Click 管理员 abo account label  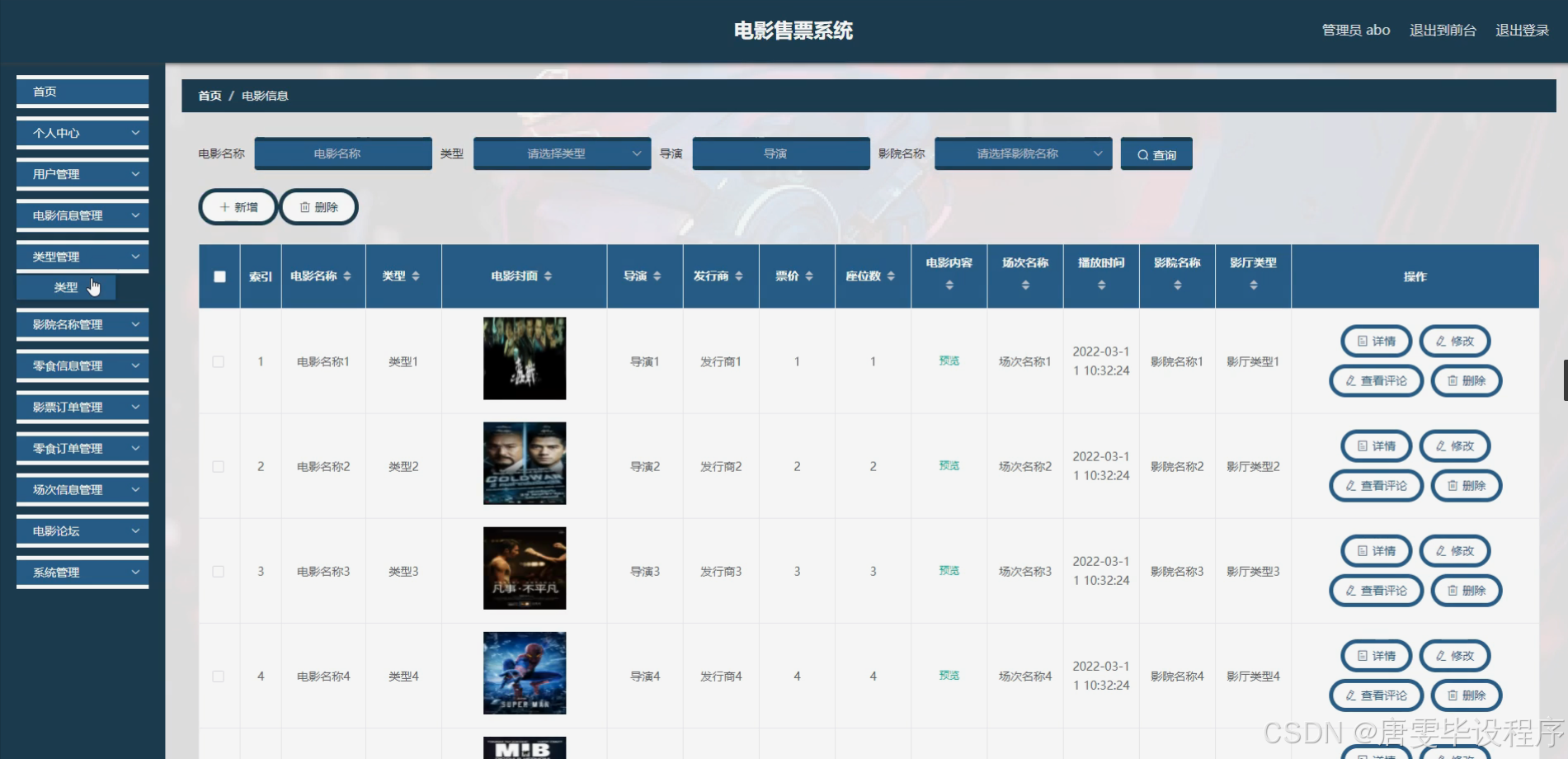tap(1356, 31)
